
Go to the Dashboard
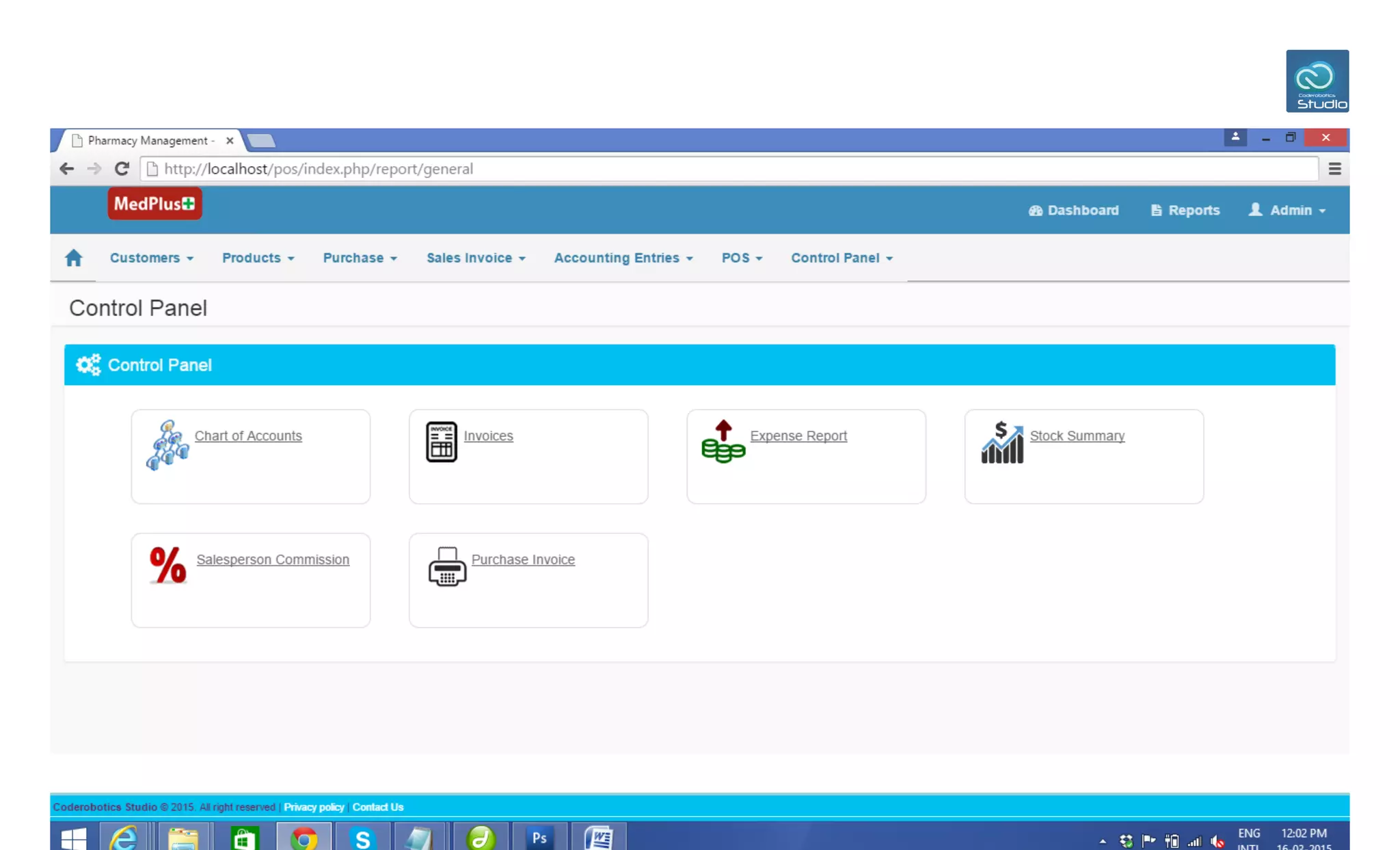point(1073,210)
